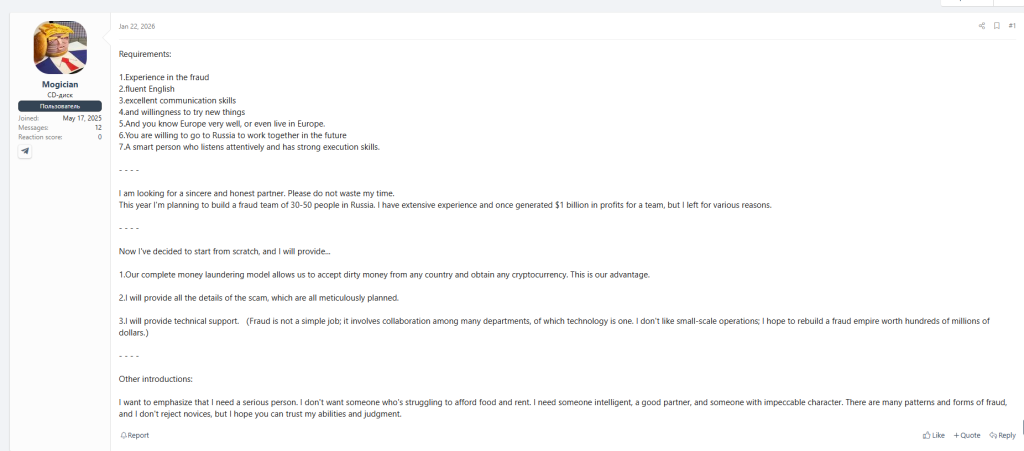Click the Reply arrow icon
This screenshot has height=451, width=1024.
[x=992, y=435]
